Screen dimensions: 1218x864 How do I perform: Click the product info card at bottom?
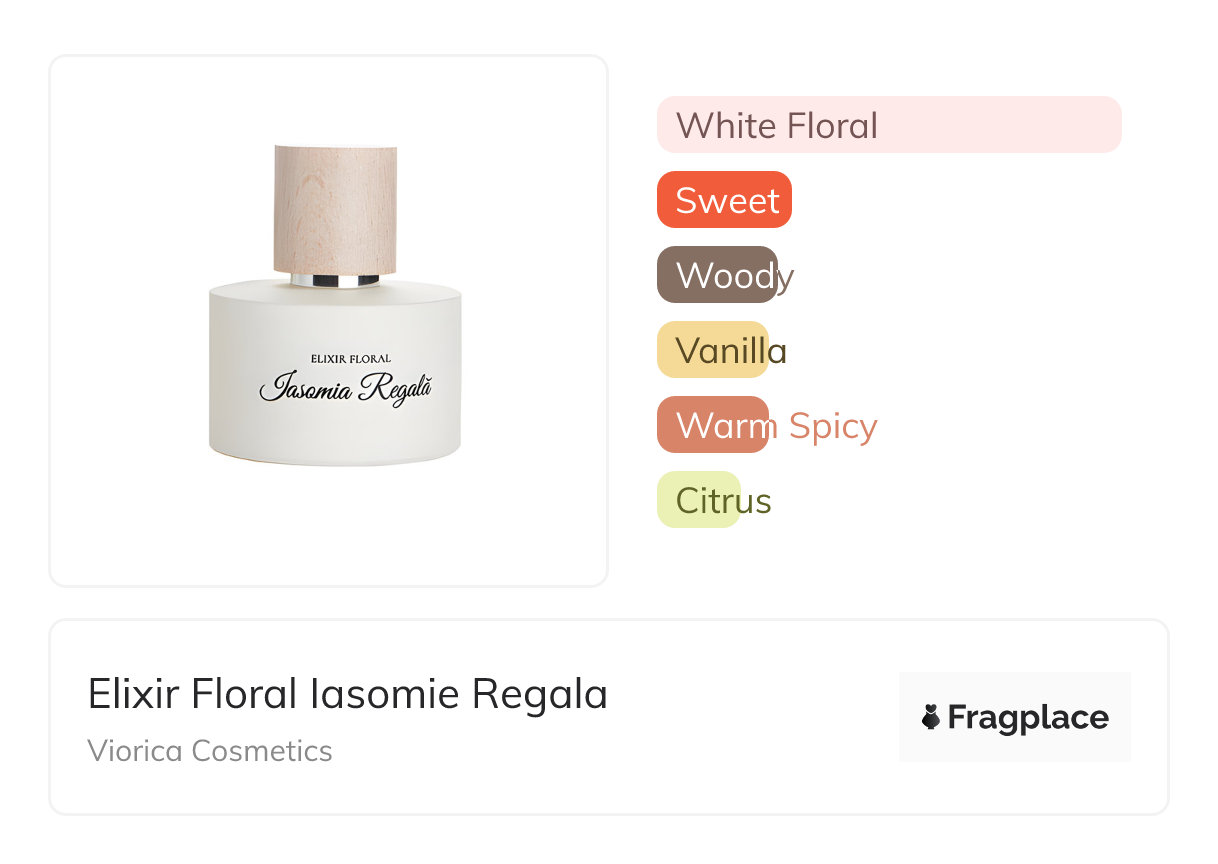(x=609, y=717)
